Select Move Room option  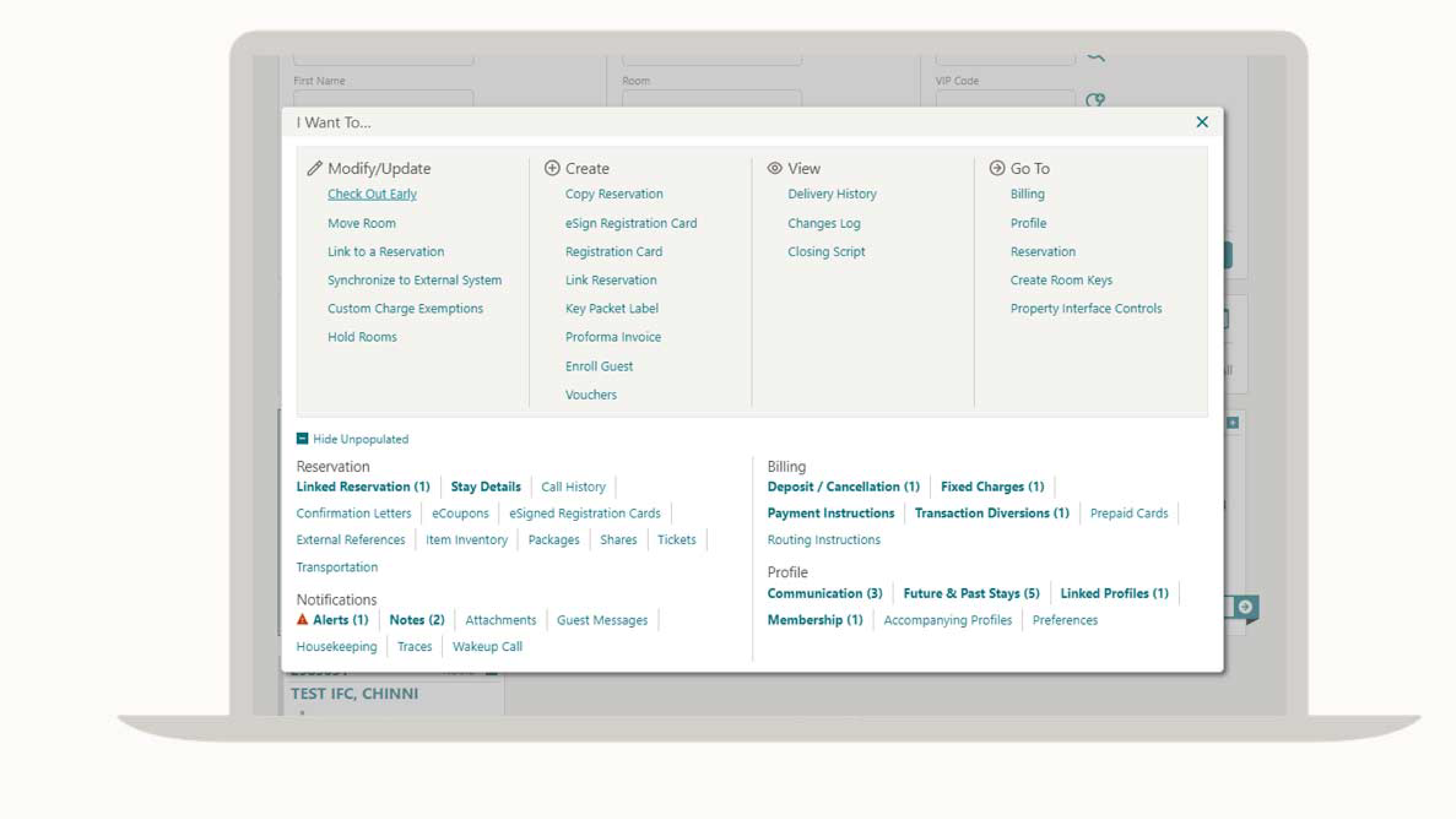coord(361,223)
